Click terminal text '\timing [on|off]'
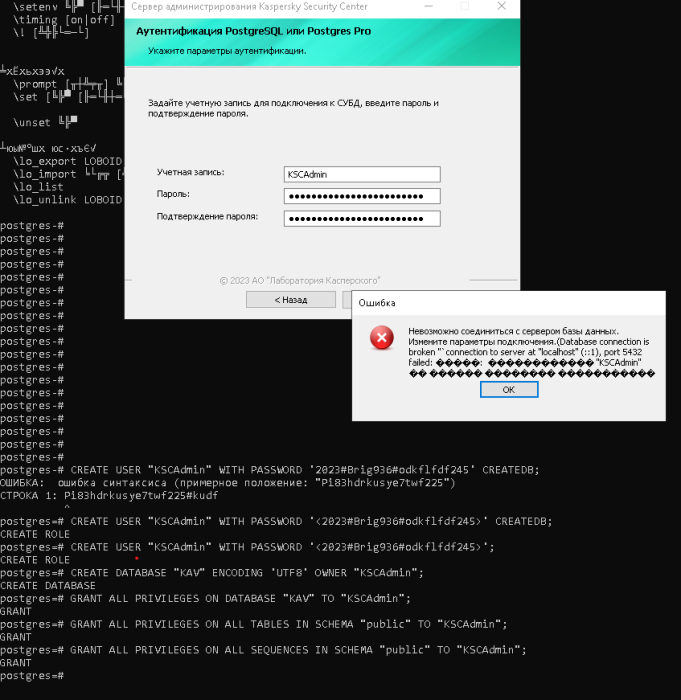The image size is (681, 700). point(64,20)
